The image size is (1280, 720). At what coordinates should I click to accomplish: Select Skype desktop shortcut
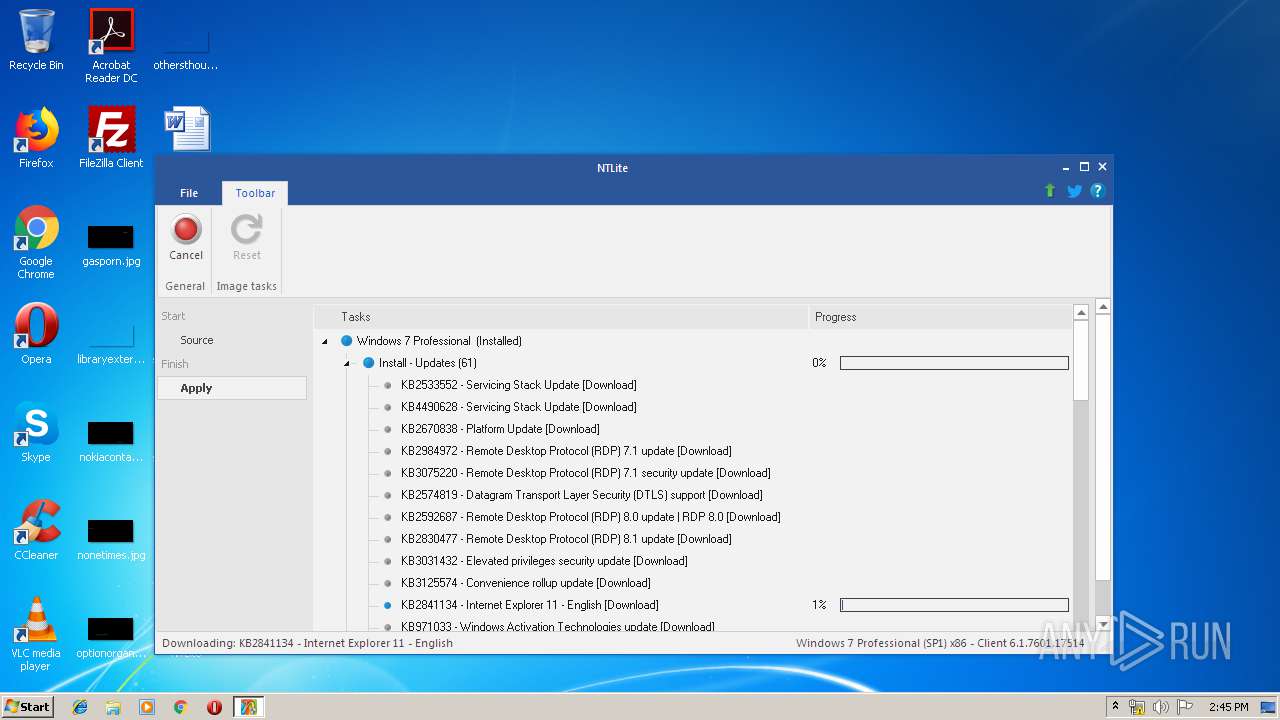(36, 432)
